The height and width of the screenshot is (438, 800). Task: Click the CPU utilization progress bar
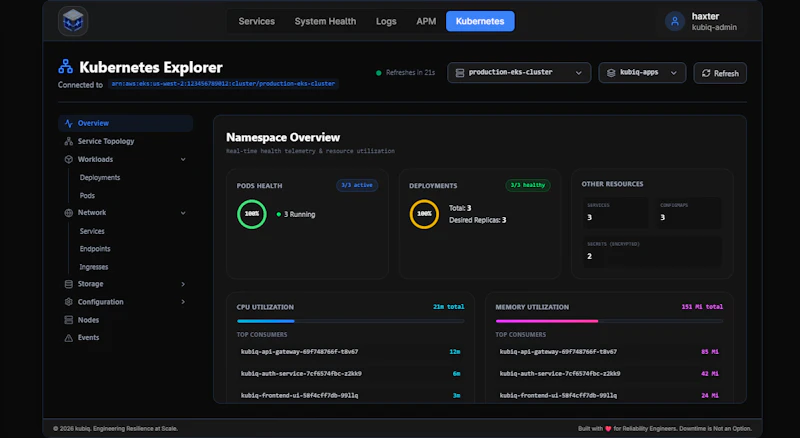tap(351, 321)
